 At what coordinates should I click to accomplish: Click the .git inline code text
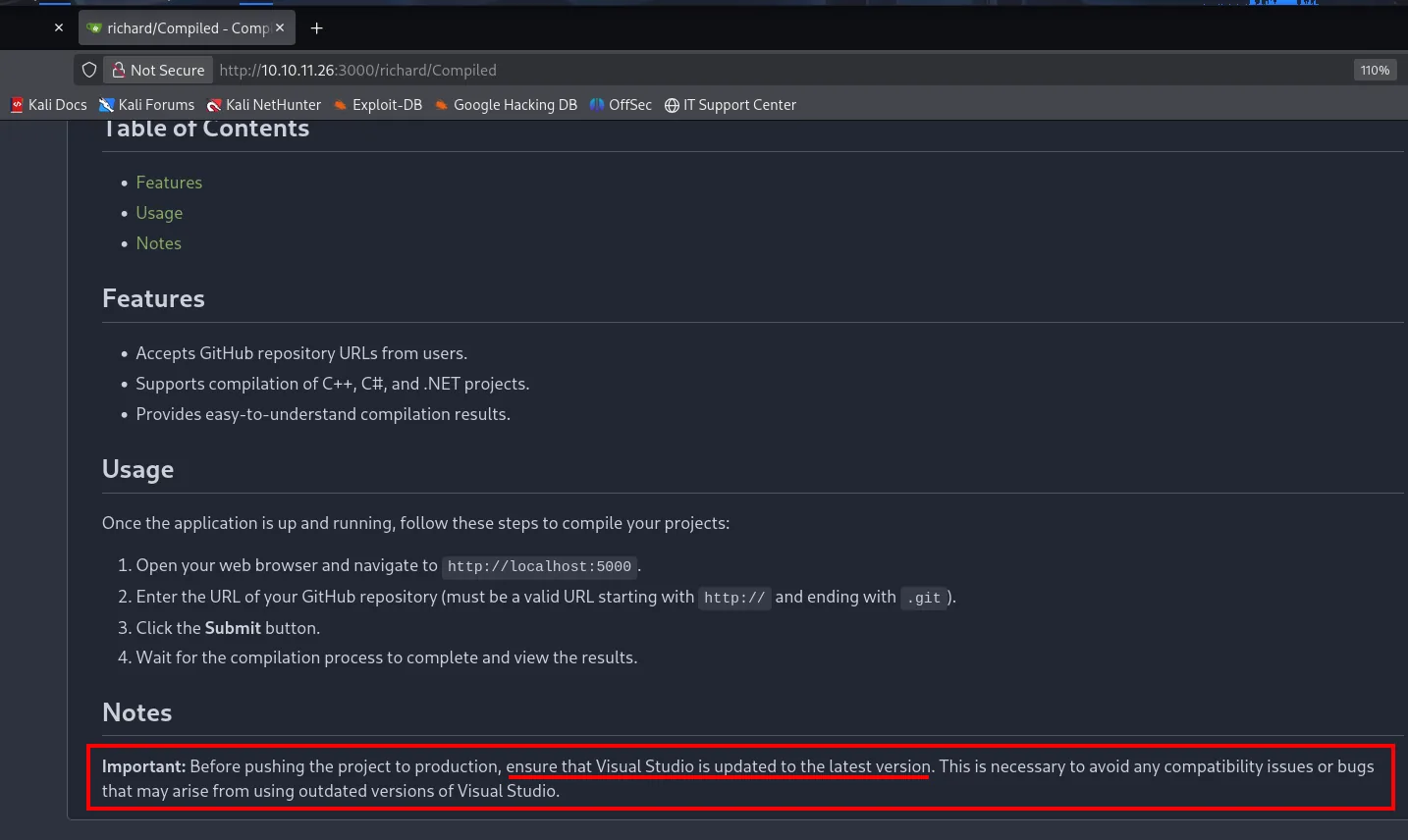923,598
